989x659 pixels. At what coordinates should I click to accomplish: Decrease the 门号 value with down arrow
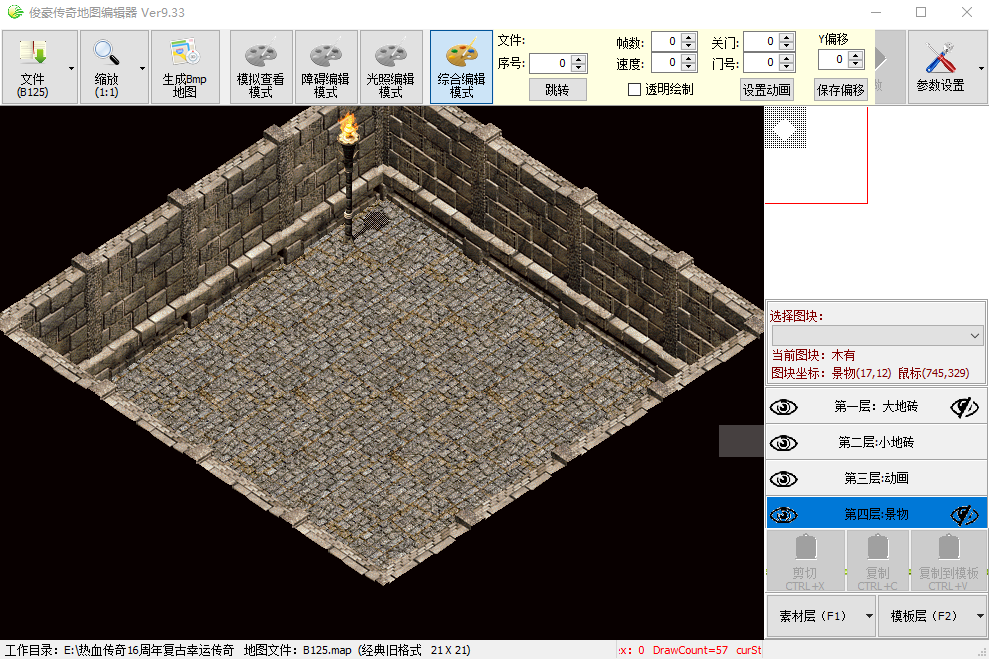click(x=787, y=67)
